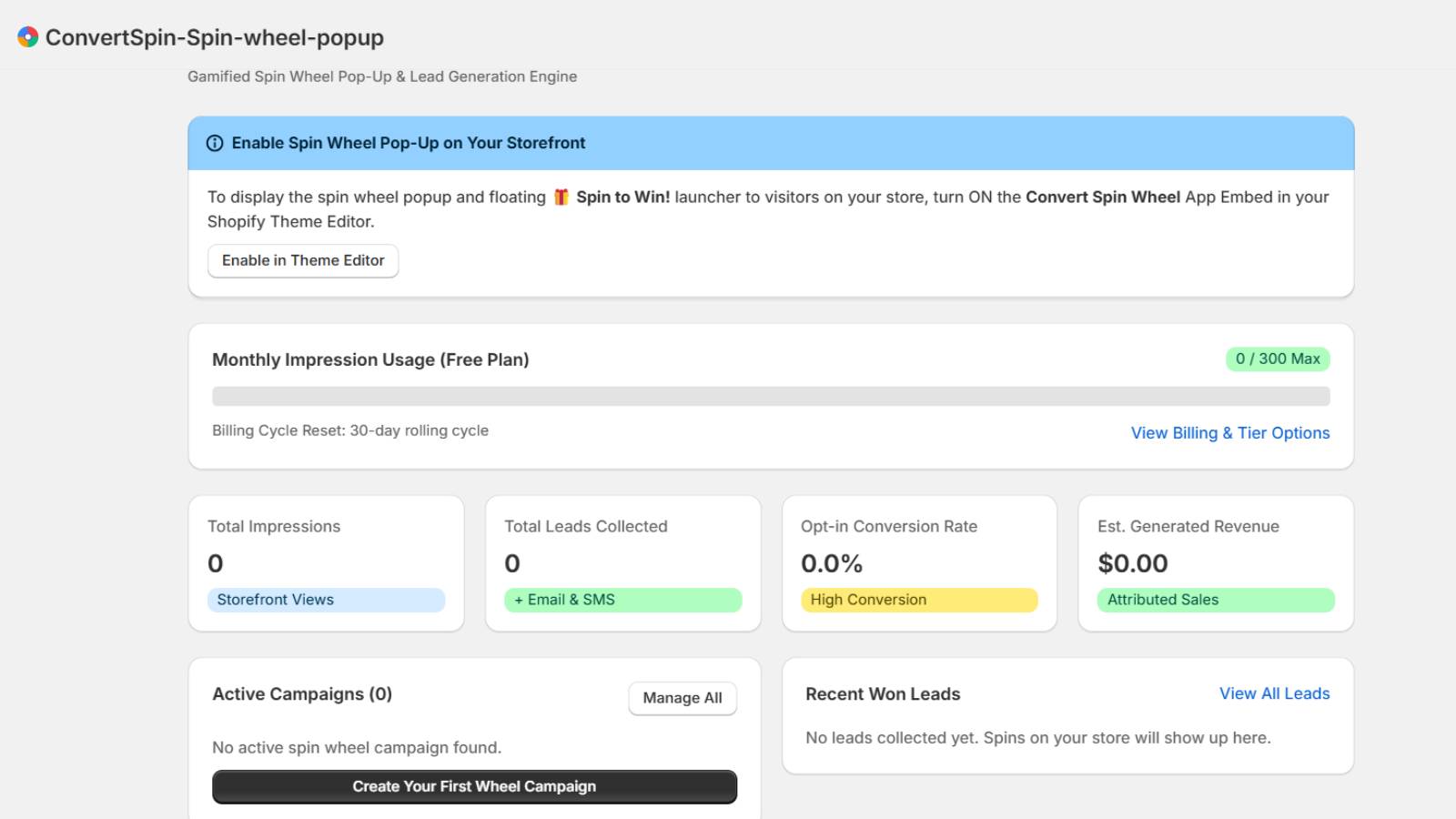Viewport: 1456px width, 819px height.
Task: Click the yellow High Conversion badge
Action: pos(919,600)
